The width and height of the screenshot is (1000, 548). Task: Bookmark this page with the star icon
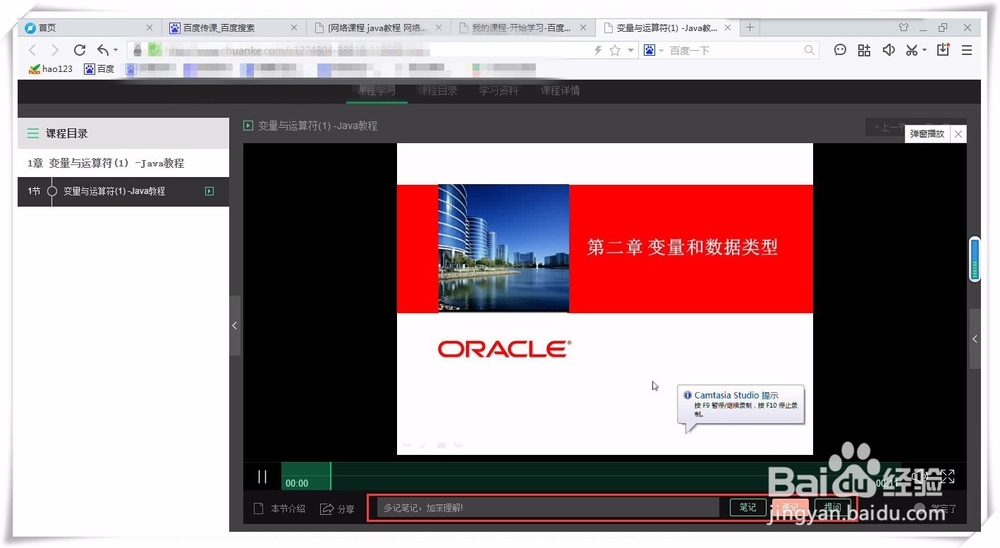coord(615,50)
